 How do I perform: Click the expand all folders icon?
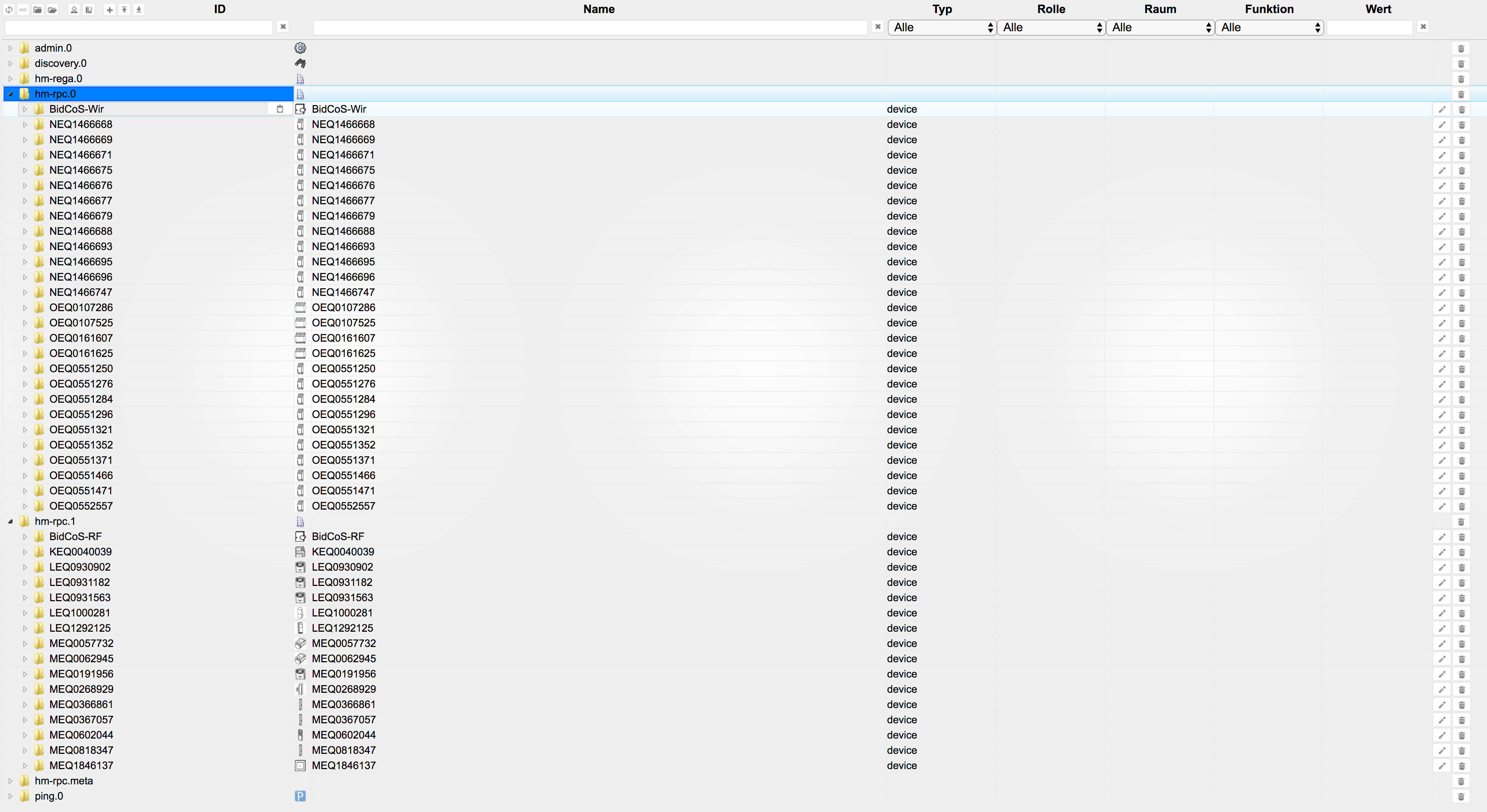pos(52,10)
